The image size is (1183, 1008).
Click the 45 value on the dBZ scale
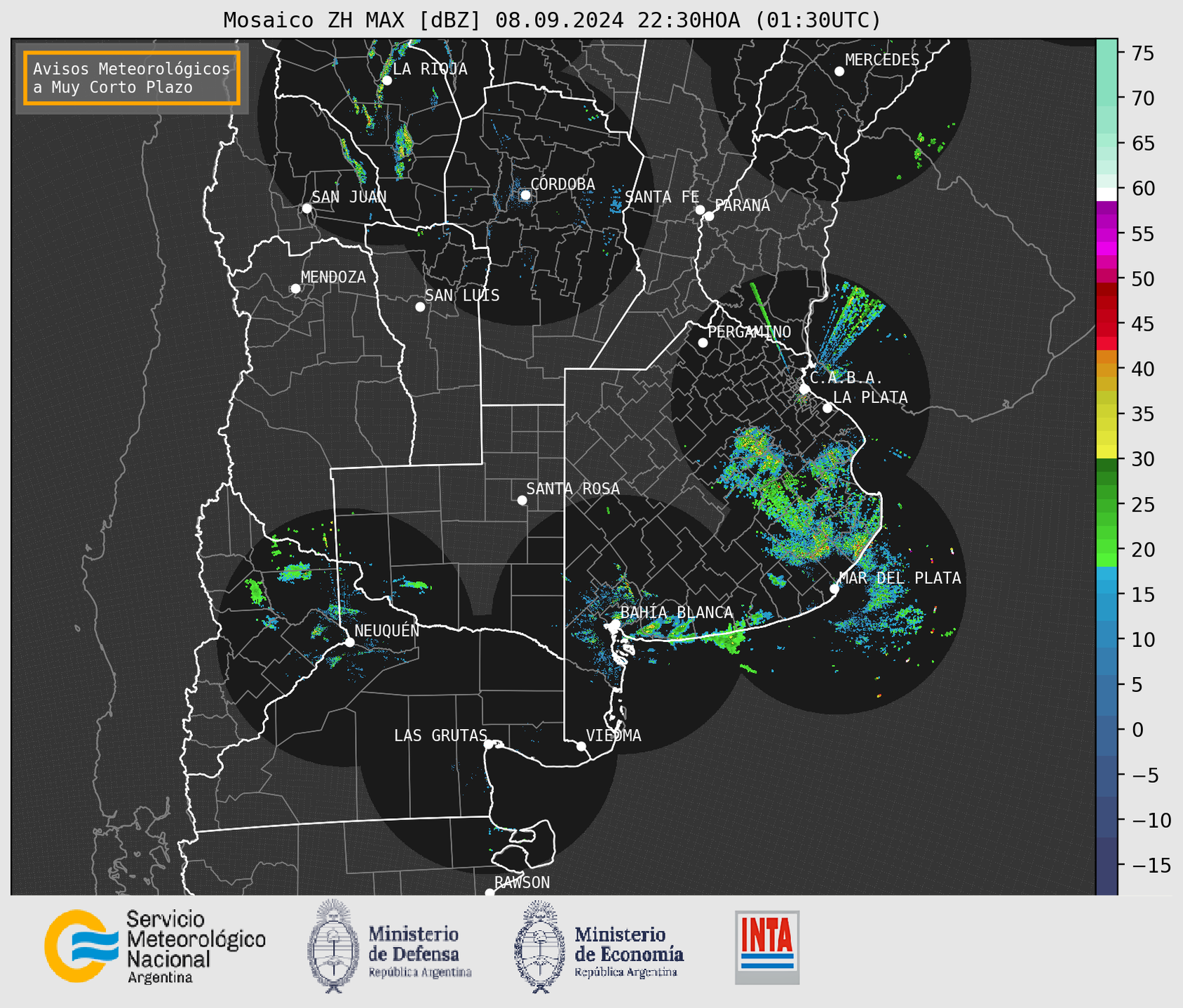click(x=1142, y=324)
